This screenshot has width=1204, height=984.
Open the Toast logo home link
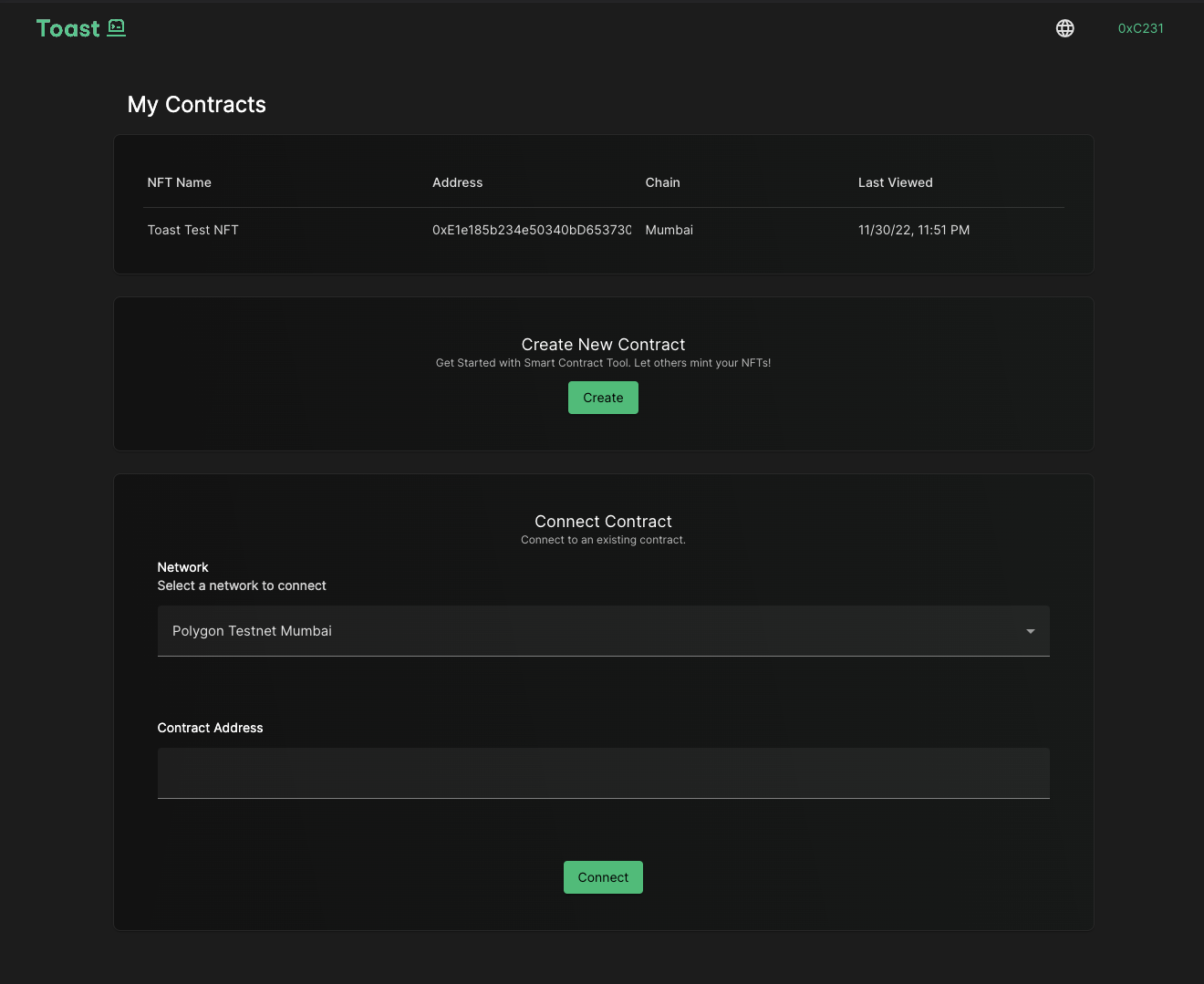80,28
